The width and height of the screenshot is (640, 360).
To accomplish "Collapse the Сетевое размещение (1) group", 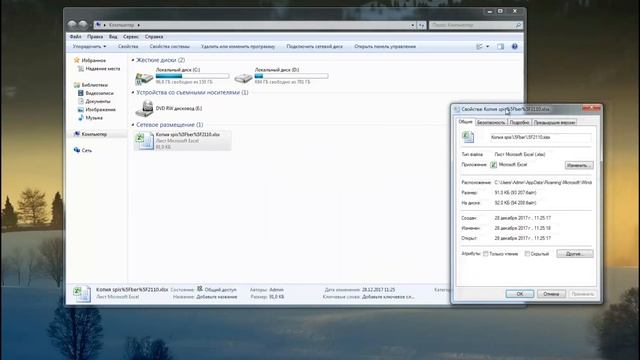I will (133, 124).
